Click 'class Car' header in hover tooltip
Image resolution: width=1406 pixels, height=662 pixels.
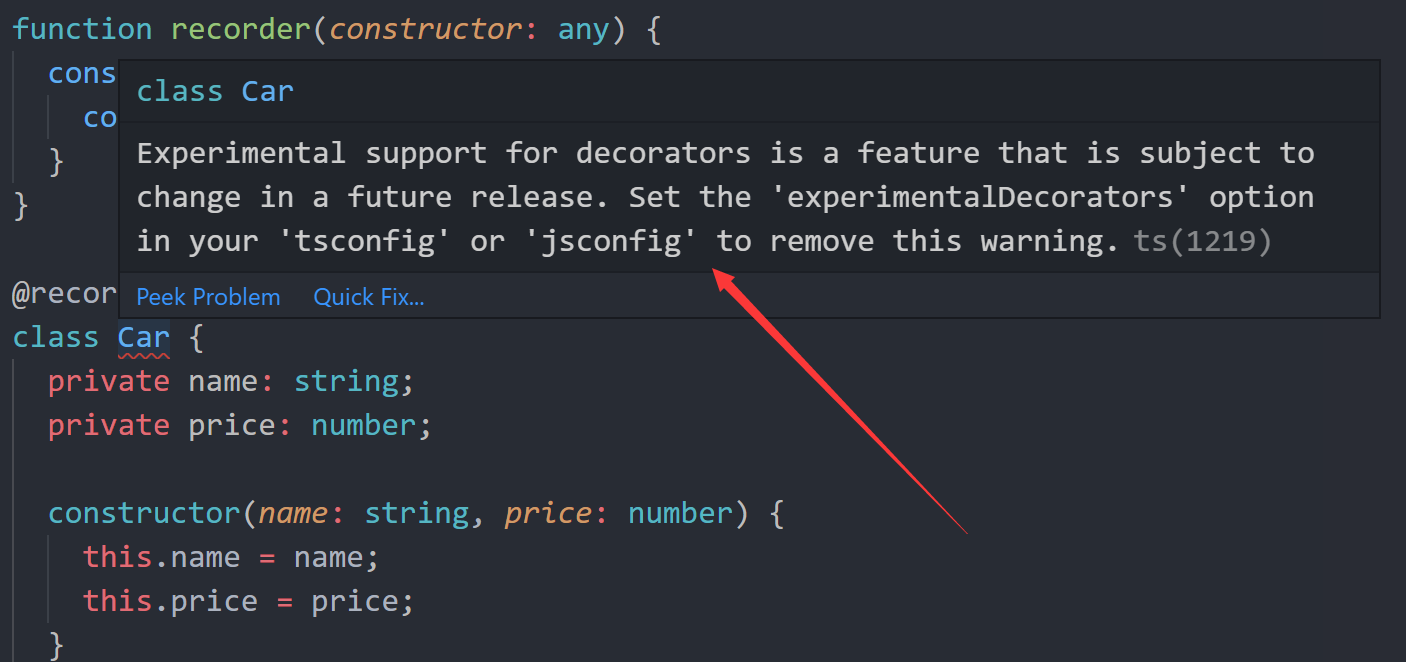[215, 91]
